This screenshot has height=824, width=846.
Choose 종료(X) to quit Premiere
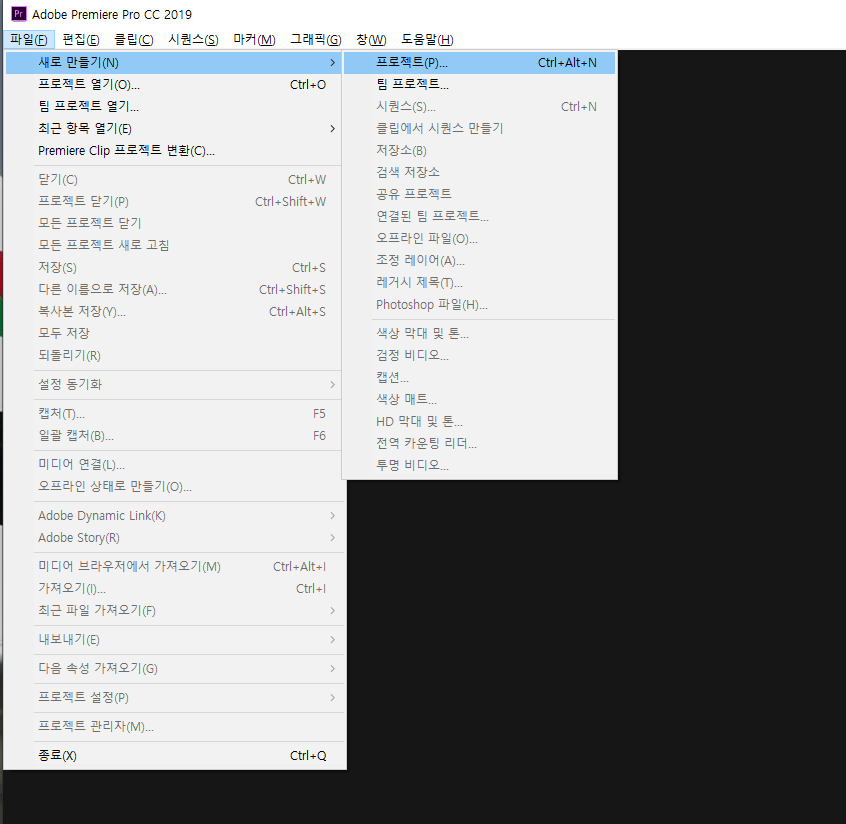(x=175, y=756)
